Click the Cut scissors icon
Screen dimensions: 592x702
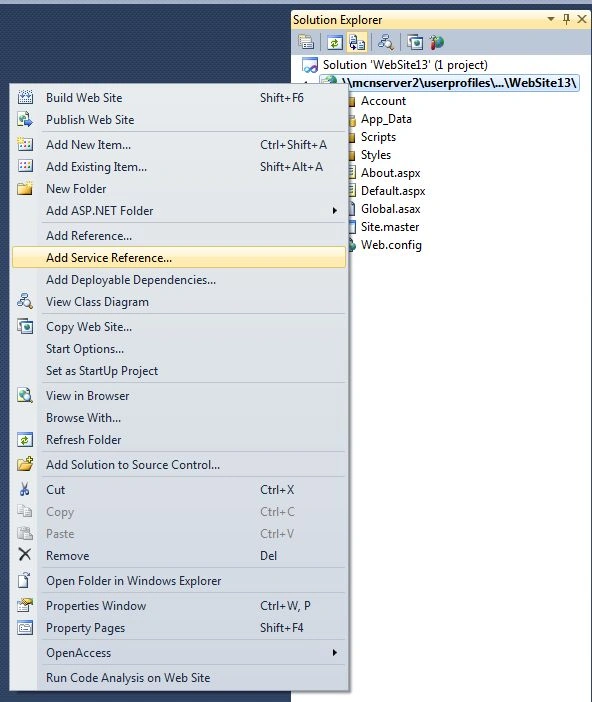click(25, 489)
